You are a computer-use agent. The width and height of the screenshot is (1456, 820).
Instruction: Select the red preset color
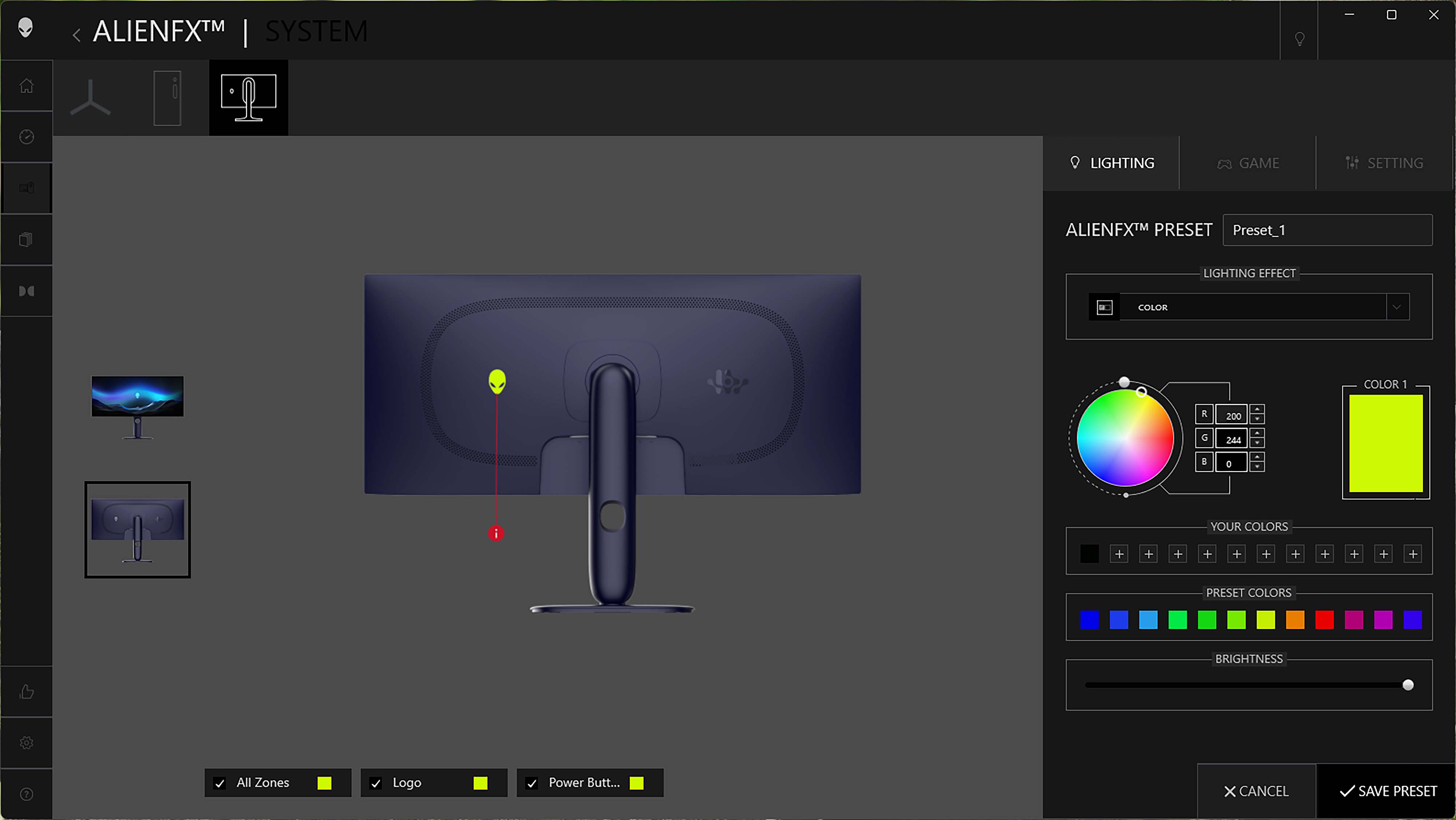tap(1325, 620)
